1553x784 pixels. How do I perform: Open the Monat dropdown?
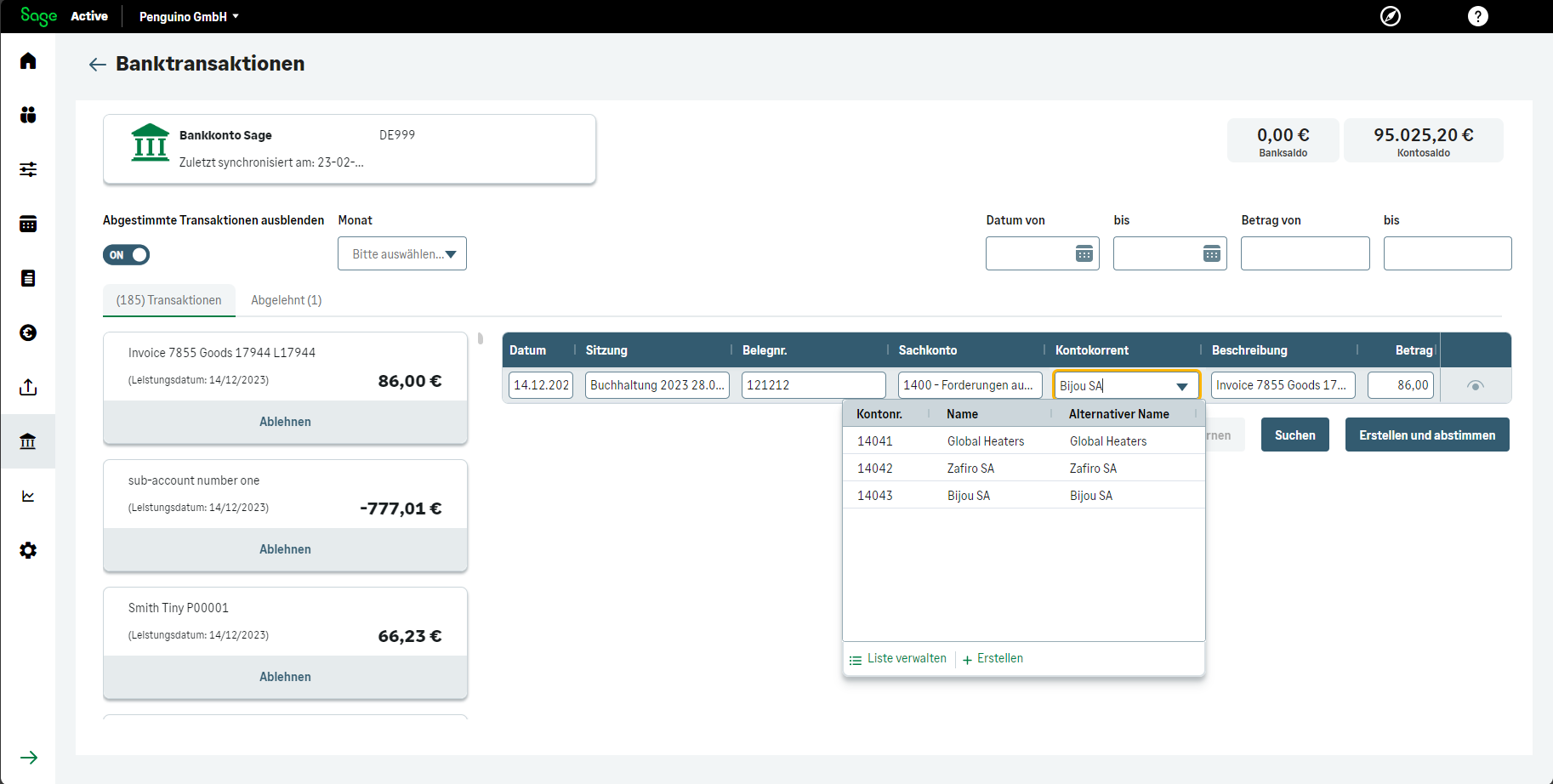[x=402, y=253]
